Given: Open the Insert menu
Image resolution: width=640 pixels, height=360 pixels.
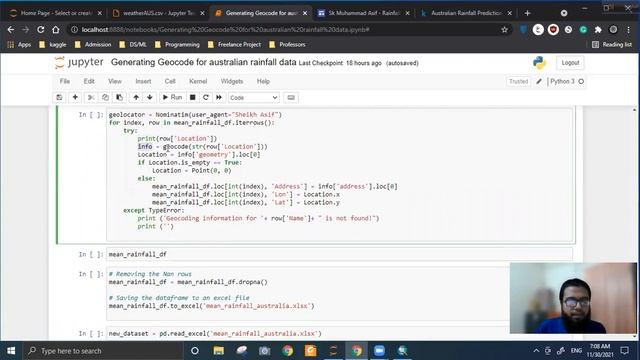Looking at the screenshot, I should point(143,81).
